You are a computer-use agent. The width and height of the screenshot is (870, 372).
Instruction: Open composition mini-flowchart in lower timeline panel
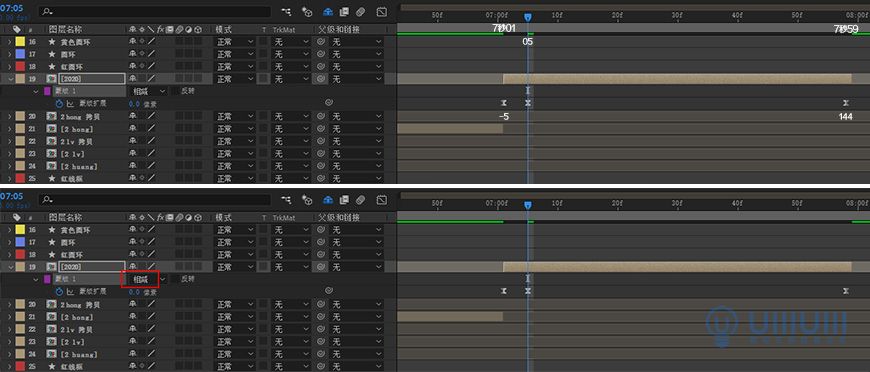pos(286,199)
